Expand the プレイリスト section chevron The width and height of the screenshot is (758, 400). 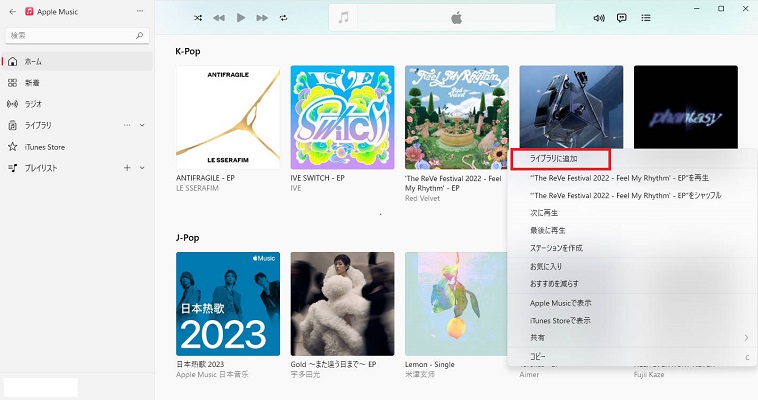pyautogui.click(x=142, y=168)
